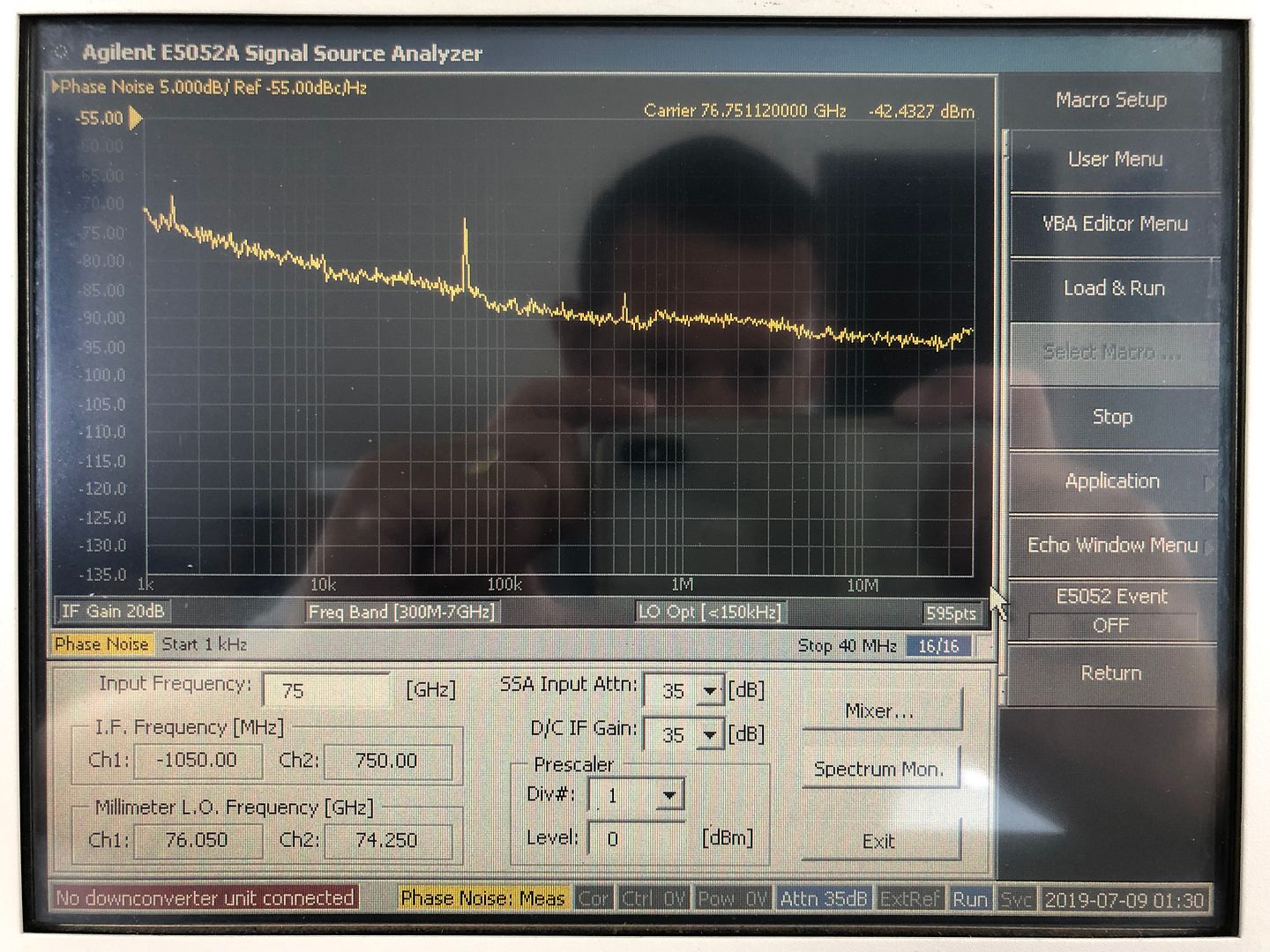This screenshot has height=952, width=1270.
Task: Click the Start 1 kHz value
Action: (x=205, y=644)
